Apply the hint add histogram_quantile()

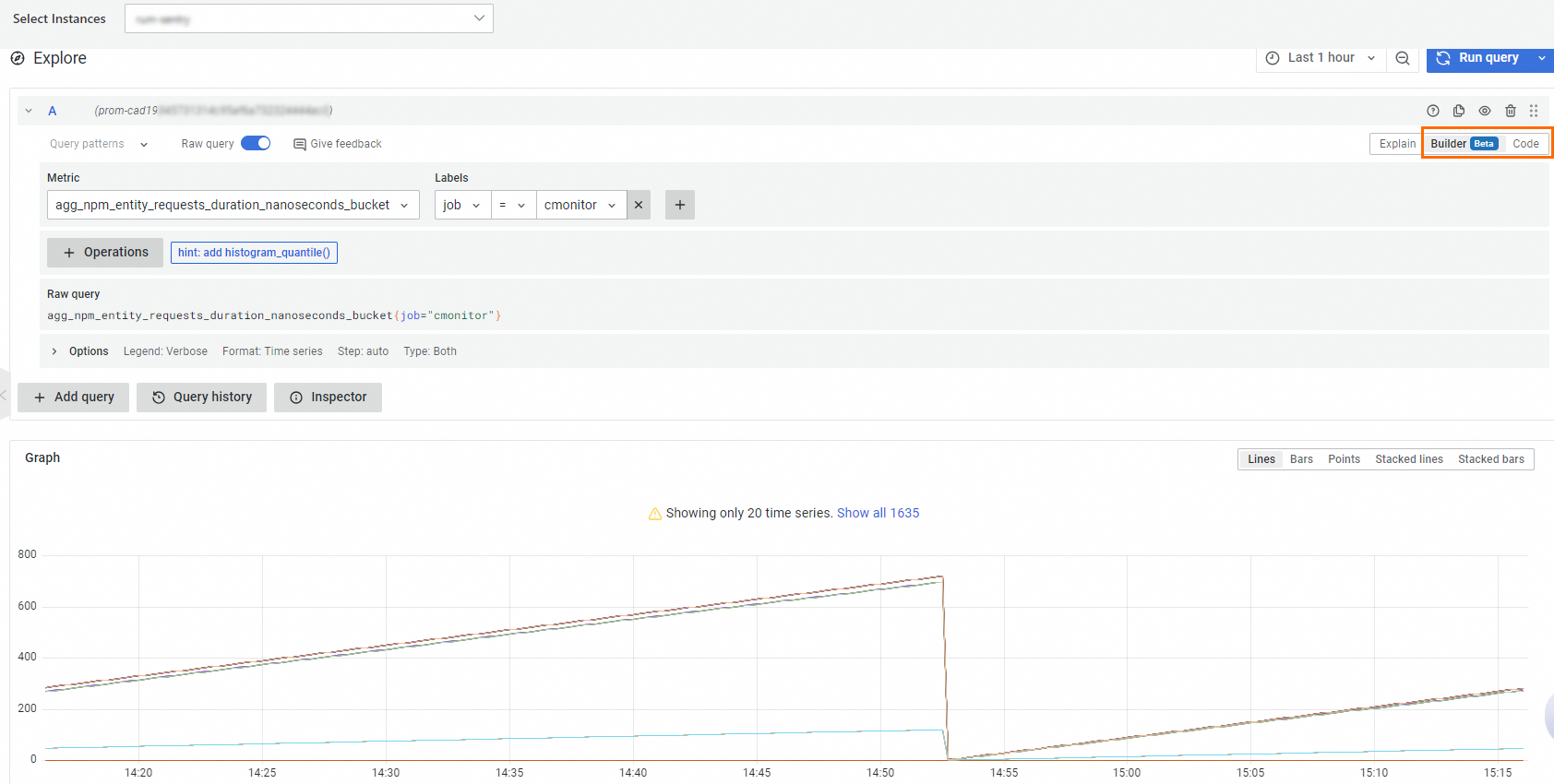[x=254, y=253]
